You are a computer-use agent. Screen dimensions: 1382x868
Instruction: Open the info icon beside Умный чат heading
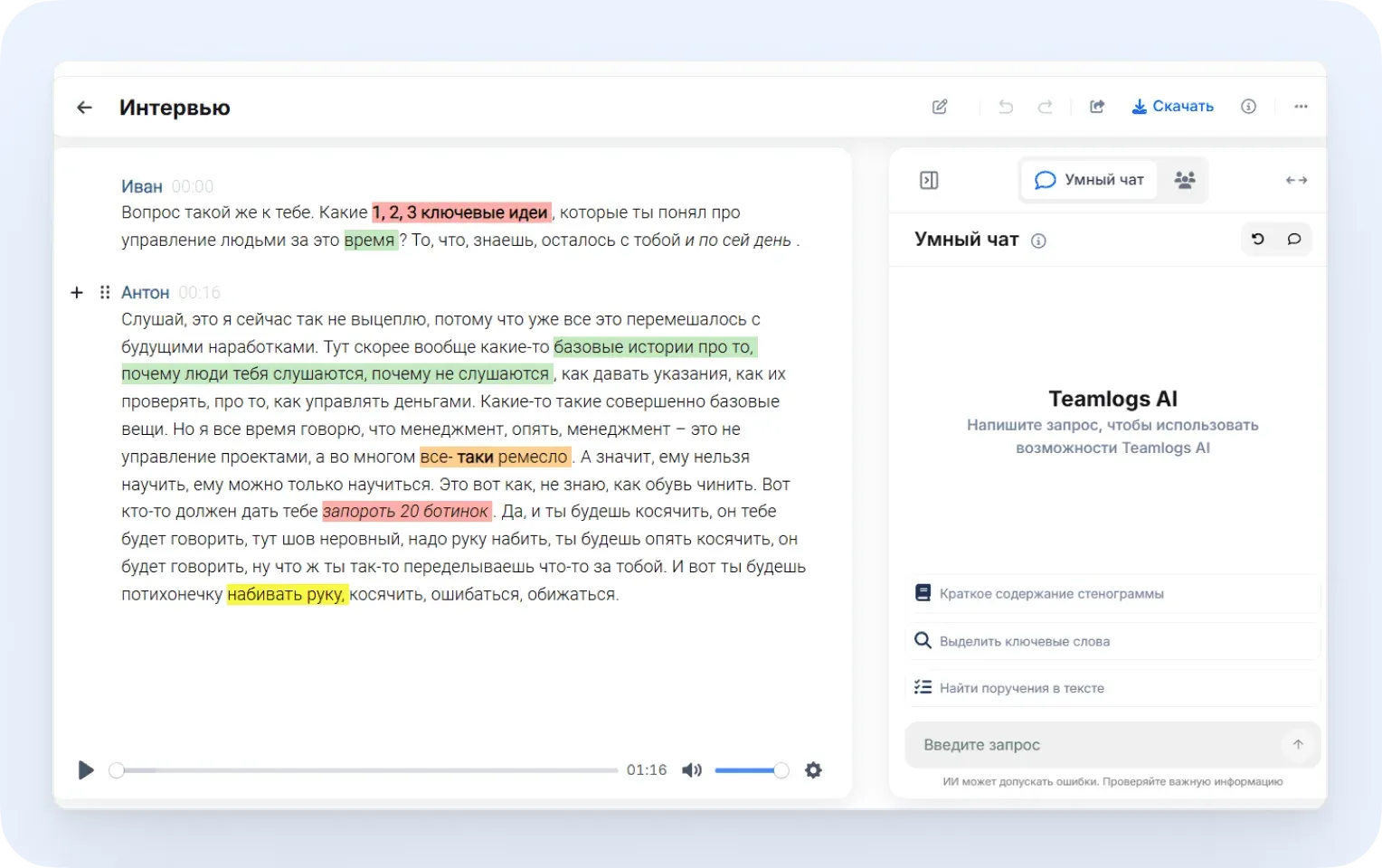(1038, 241)
